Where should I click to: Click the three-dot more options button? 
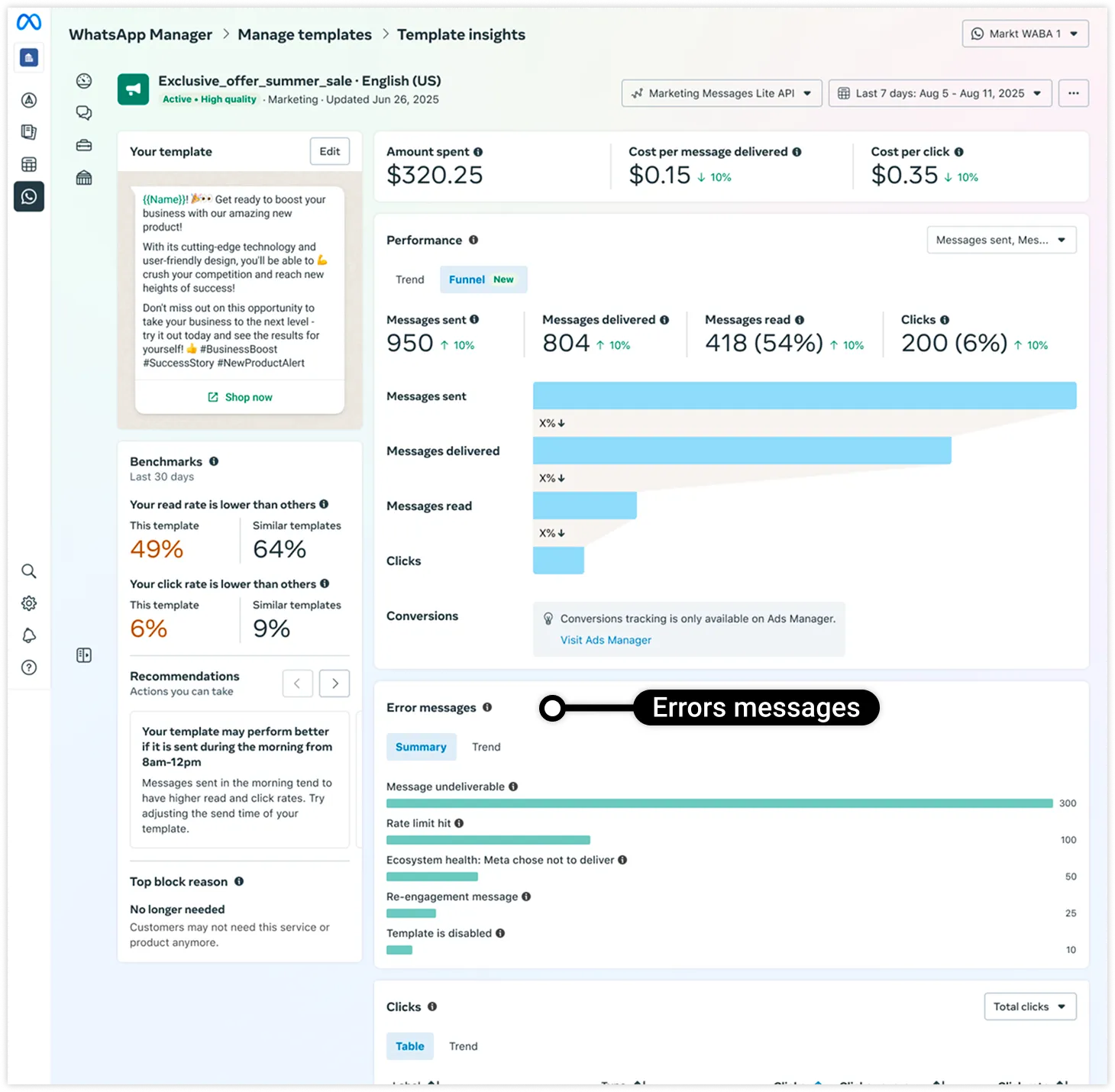1073,93
